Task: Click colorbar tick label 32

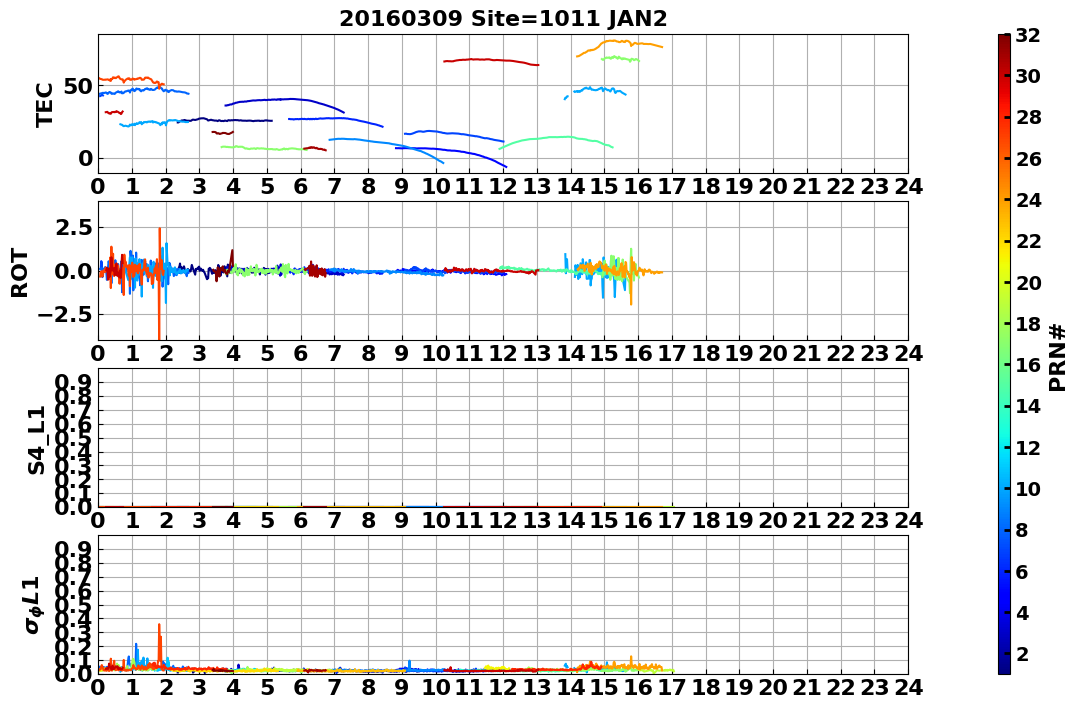Action: pyautogui.click(x=1027, y=35)
